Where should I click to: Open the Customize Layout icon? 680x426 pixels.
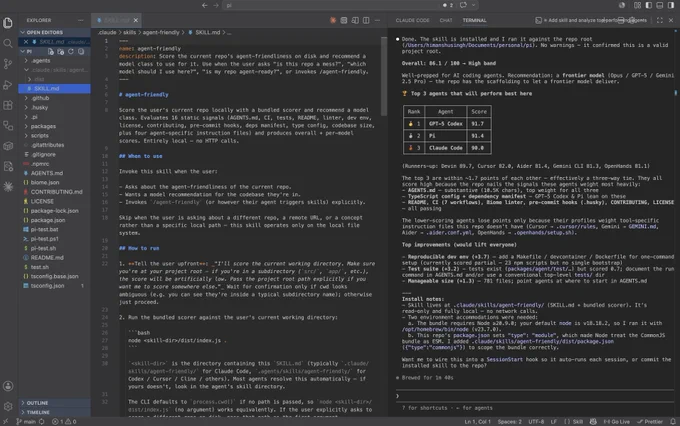pos(637,5)
